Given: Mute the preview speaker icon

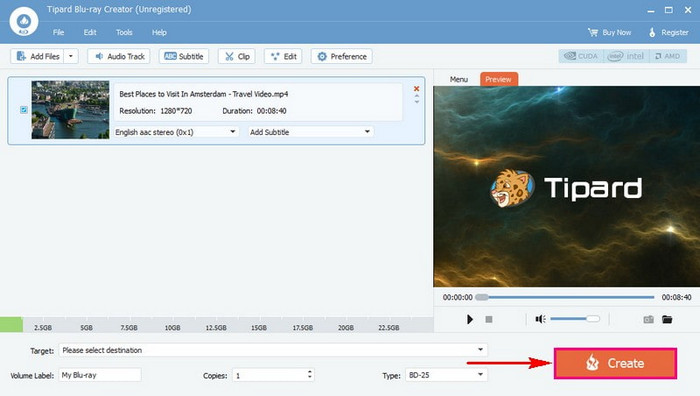Looking at the screenshot, I should pyautogui.click(x=541, y=319).
